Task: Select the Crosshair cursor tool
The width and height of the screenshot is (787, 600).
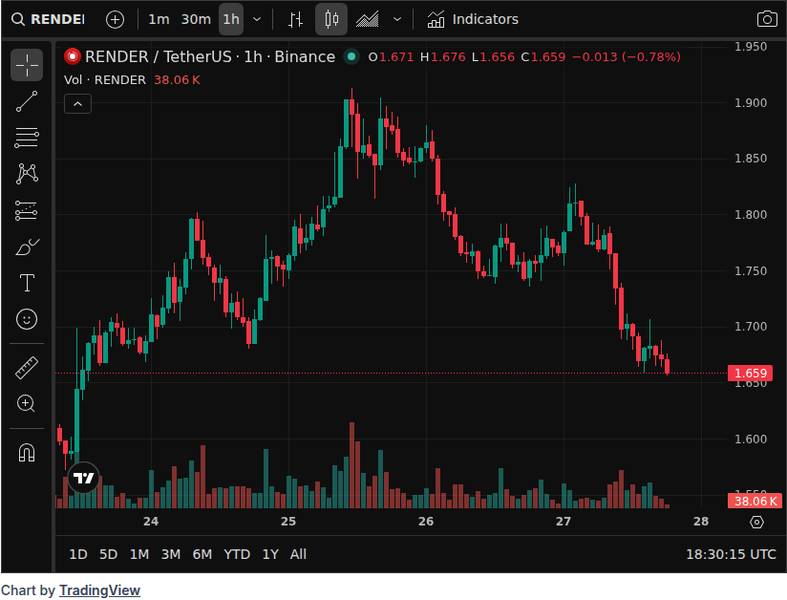Action: click(27, 65)
